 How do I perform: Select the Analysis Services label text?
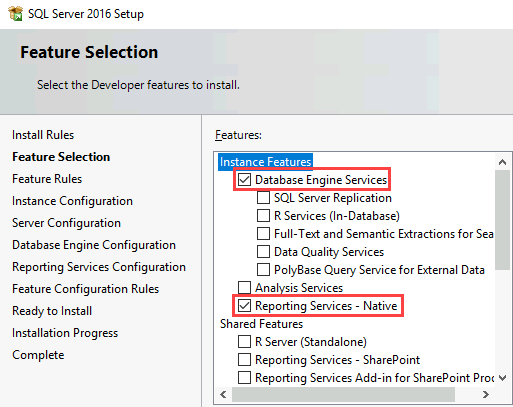pos(299,288)
